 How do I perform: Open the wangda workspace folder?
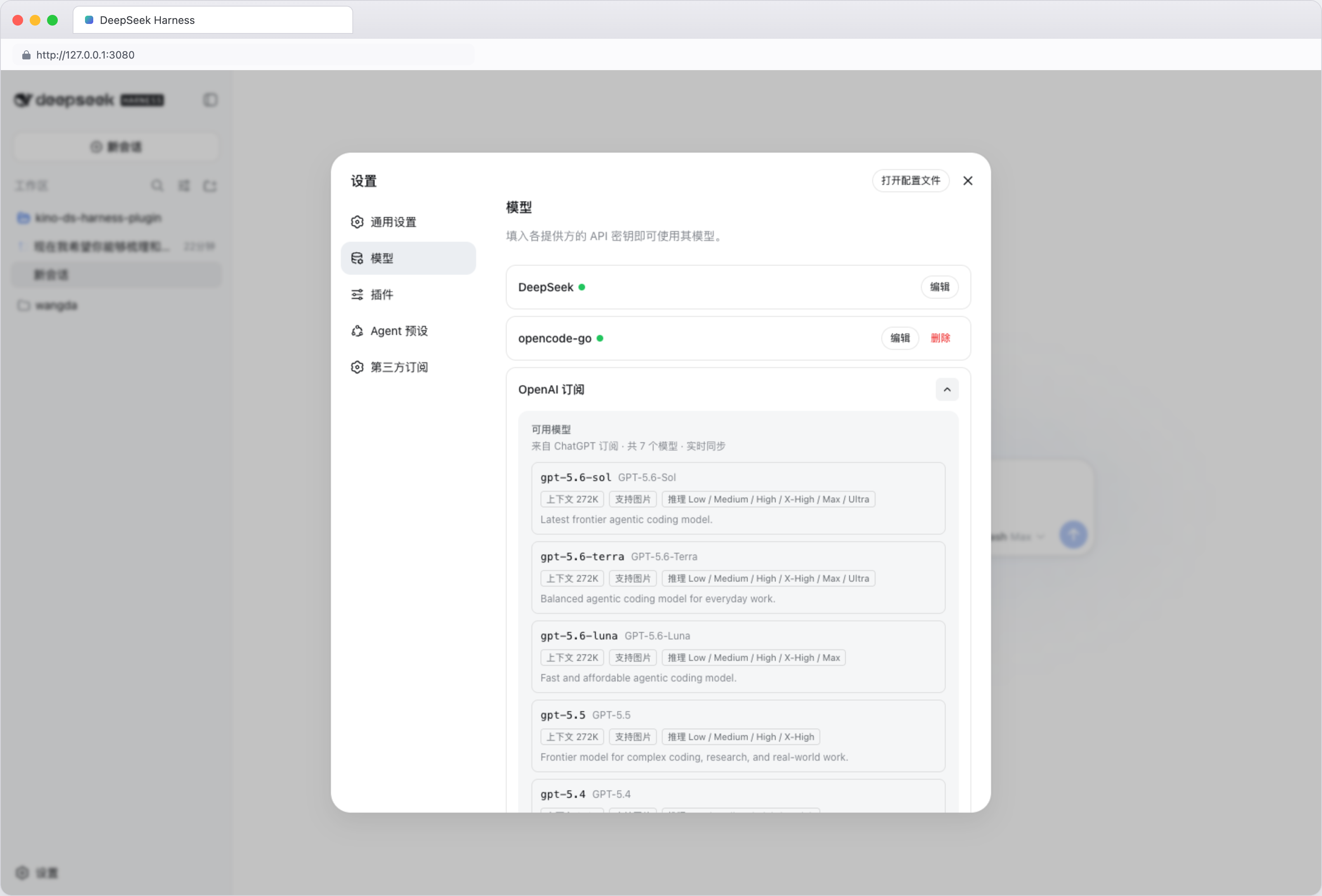116,306
